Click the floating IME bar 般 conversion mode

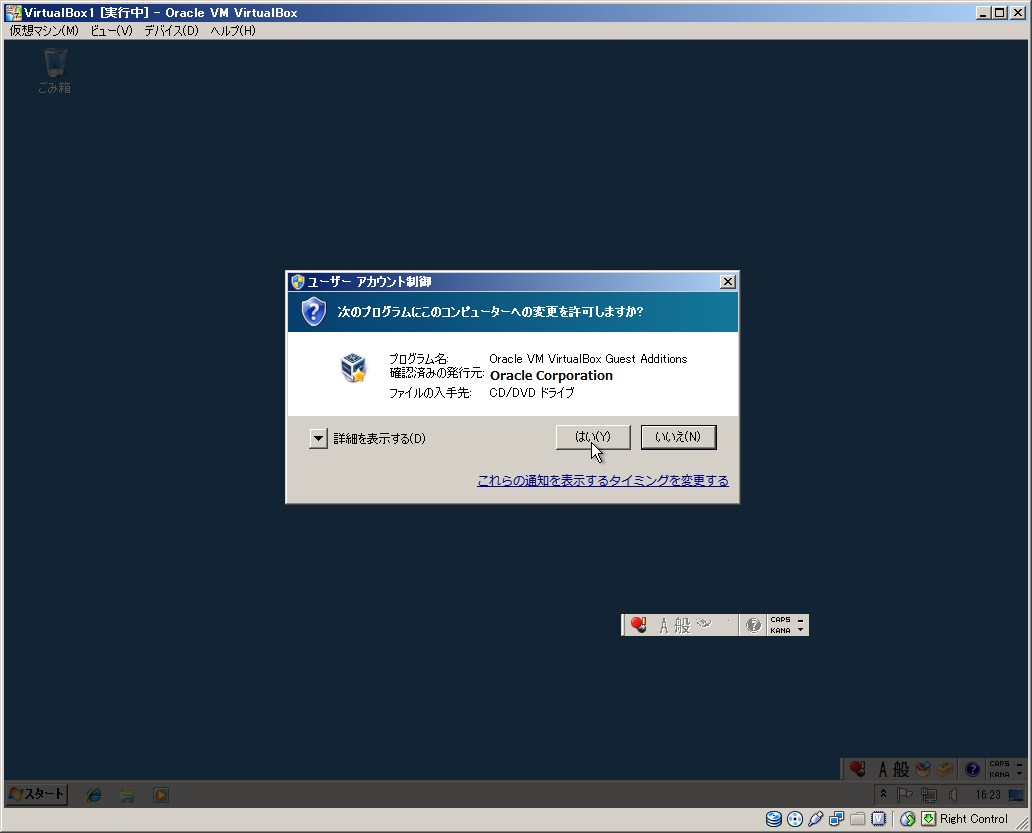(683, 625)
